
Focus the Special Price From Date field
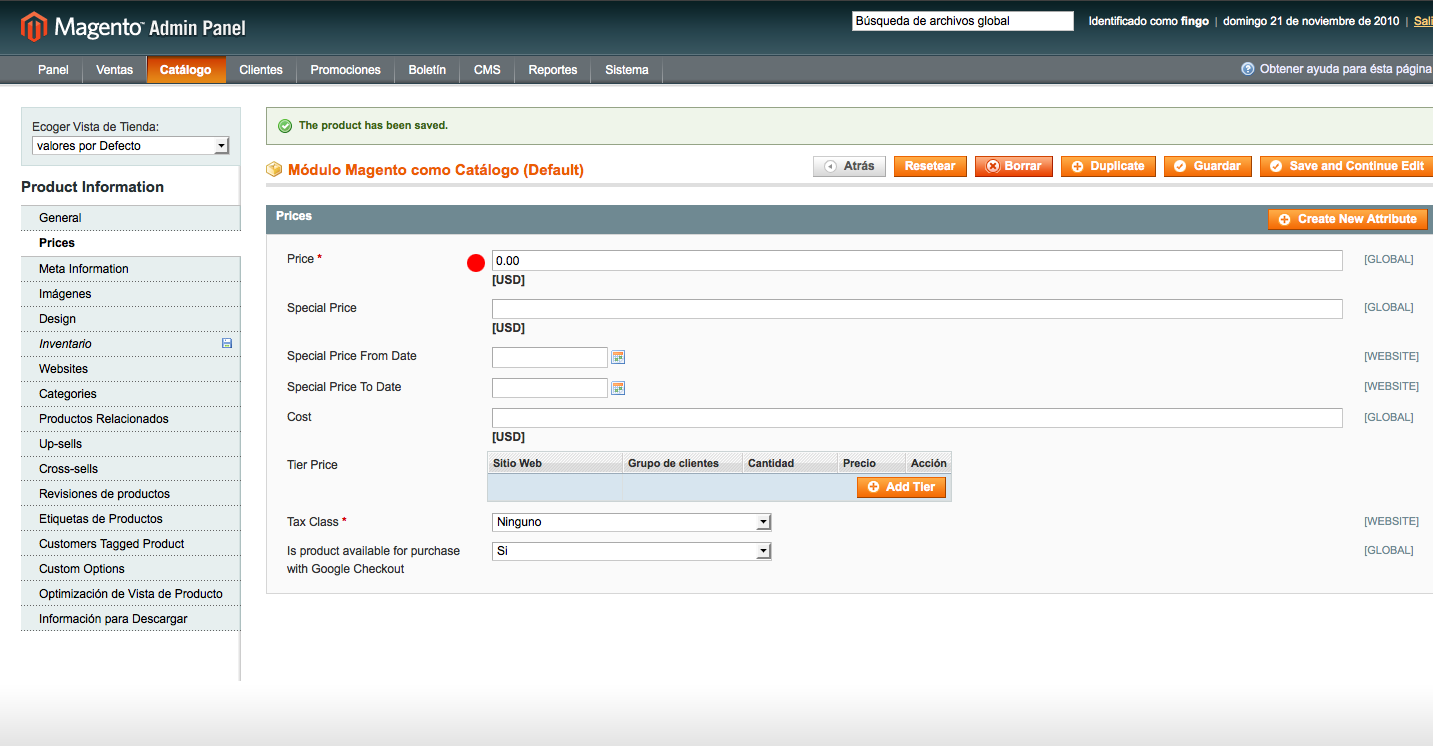(x=550, y=357)
